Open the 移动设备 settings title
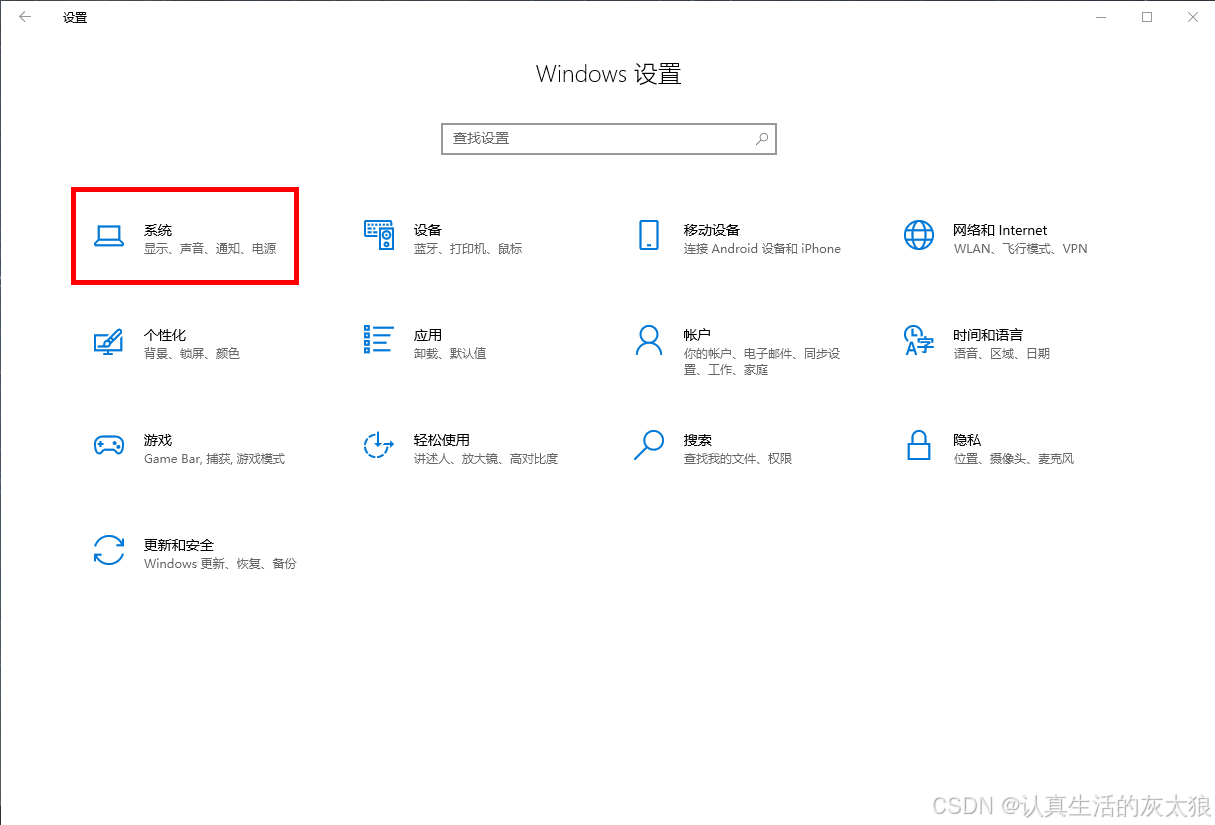Screen dimensions: 1215x825 click(712, 230)
